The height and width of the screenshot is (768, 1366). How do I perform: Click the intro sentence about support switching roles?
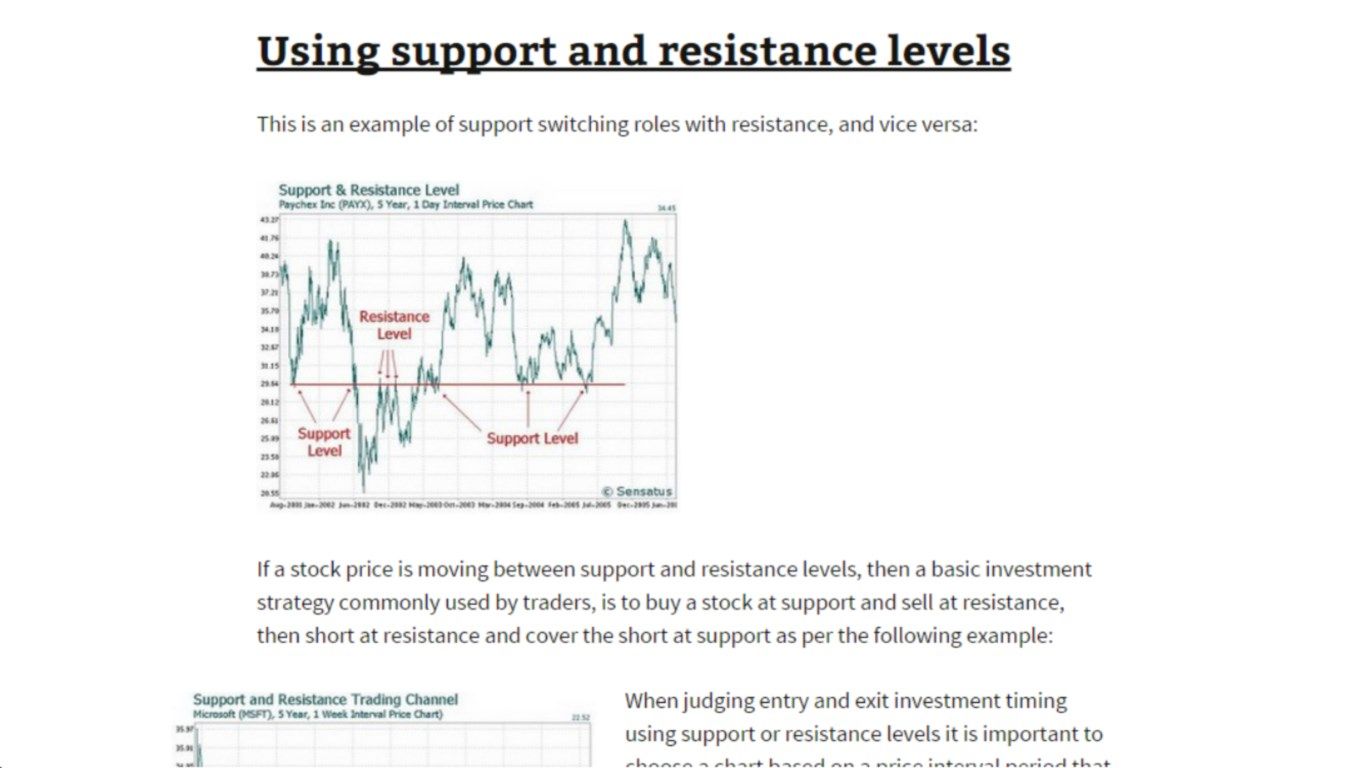point(617,125)
